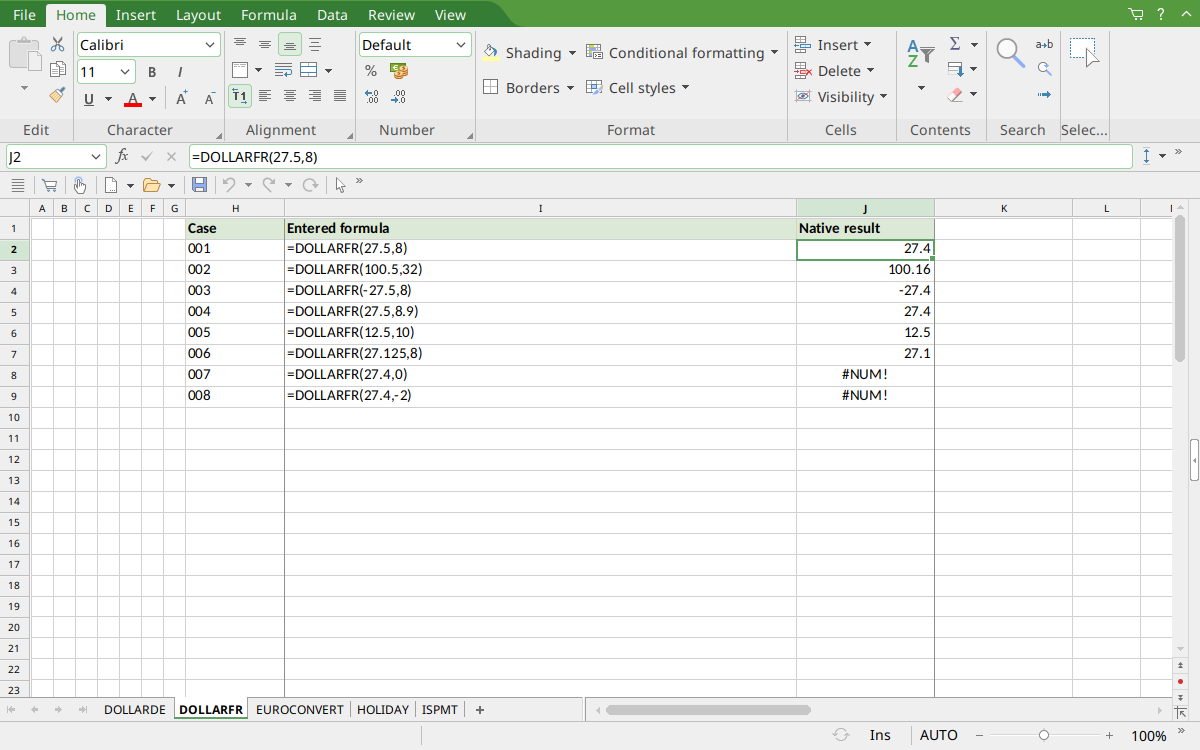Image resolution: width=1200 pixels, height=750 pixels.
Task: Switch to the Insert ribbon tab
Action: point(135,15)
